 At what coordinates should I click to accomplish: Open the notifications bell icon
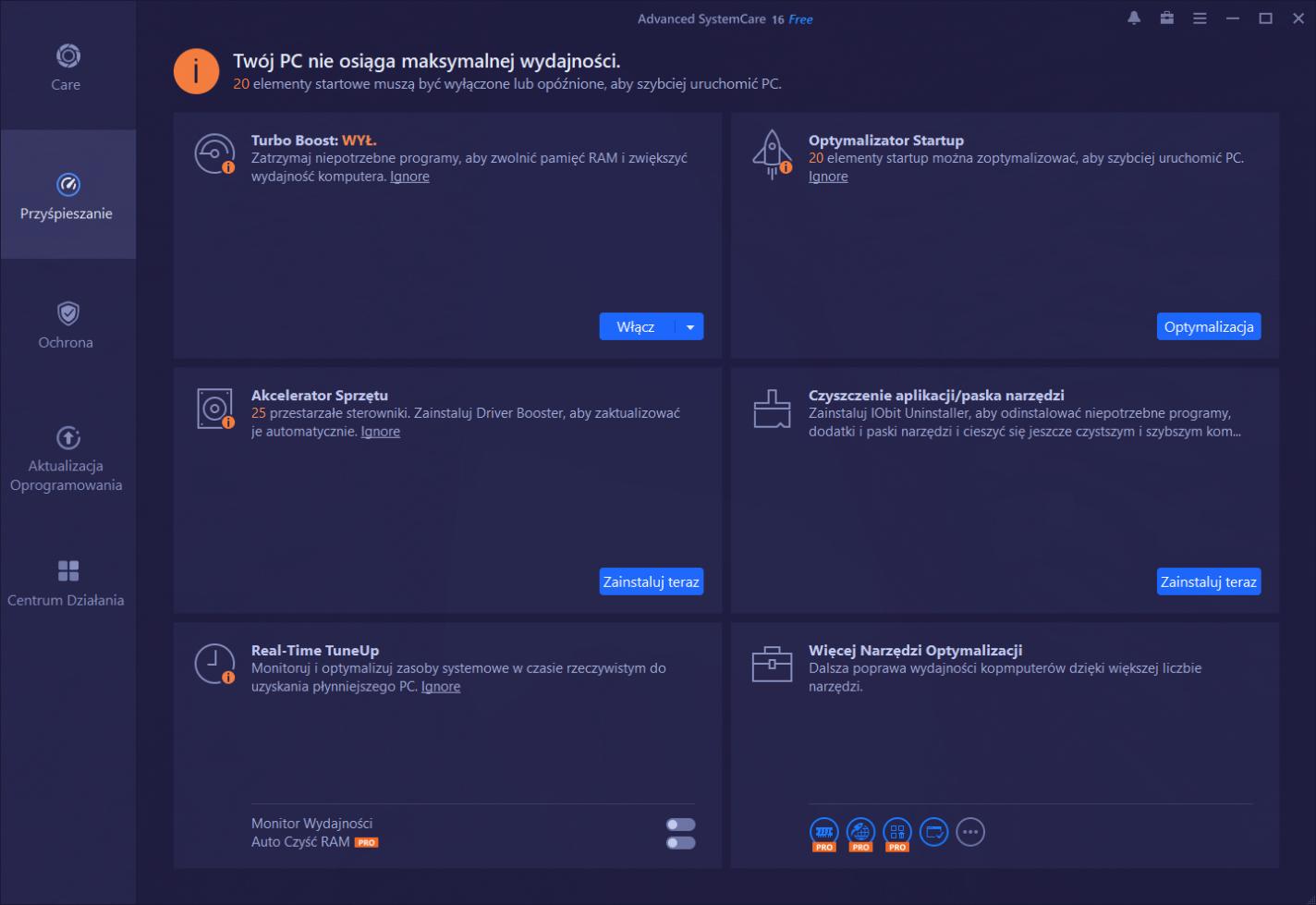(1134, 18)
